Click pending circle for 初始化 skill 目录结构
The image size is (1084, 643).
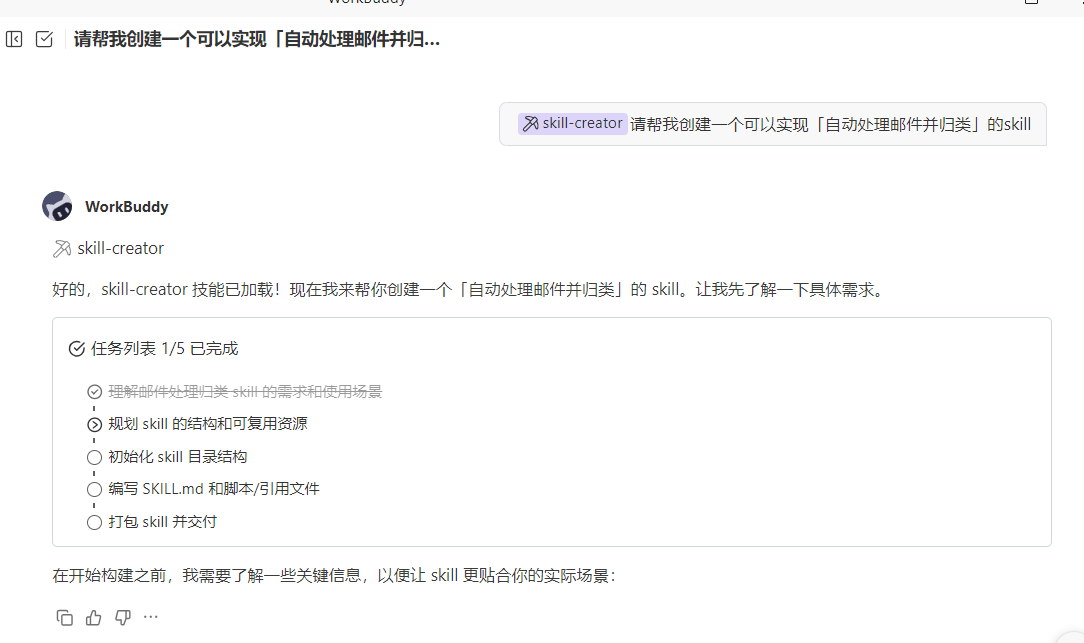pos(95,457)
